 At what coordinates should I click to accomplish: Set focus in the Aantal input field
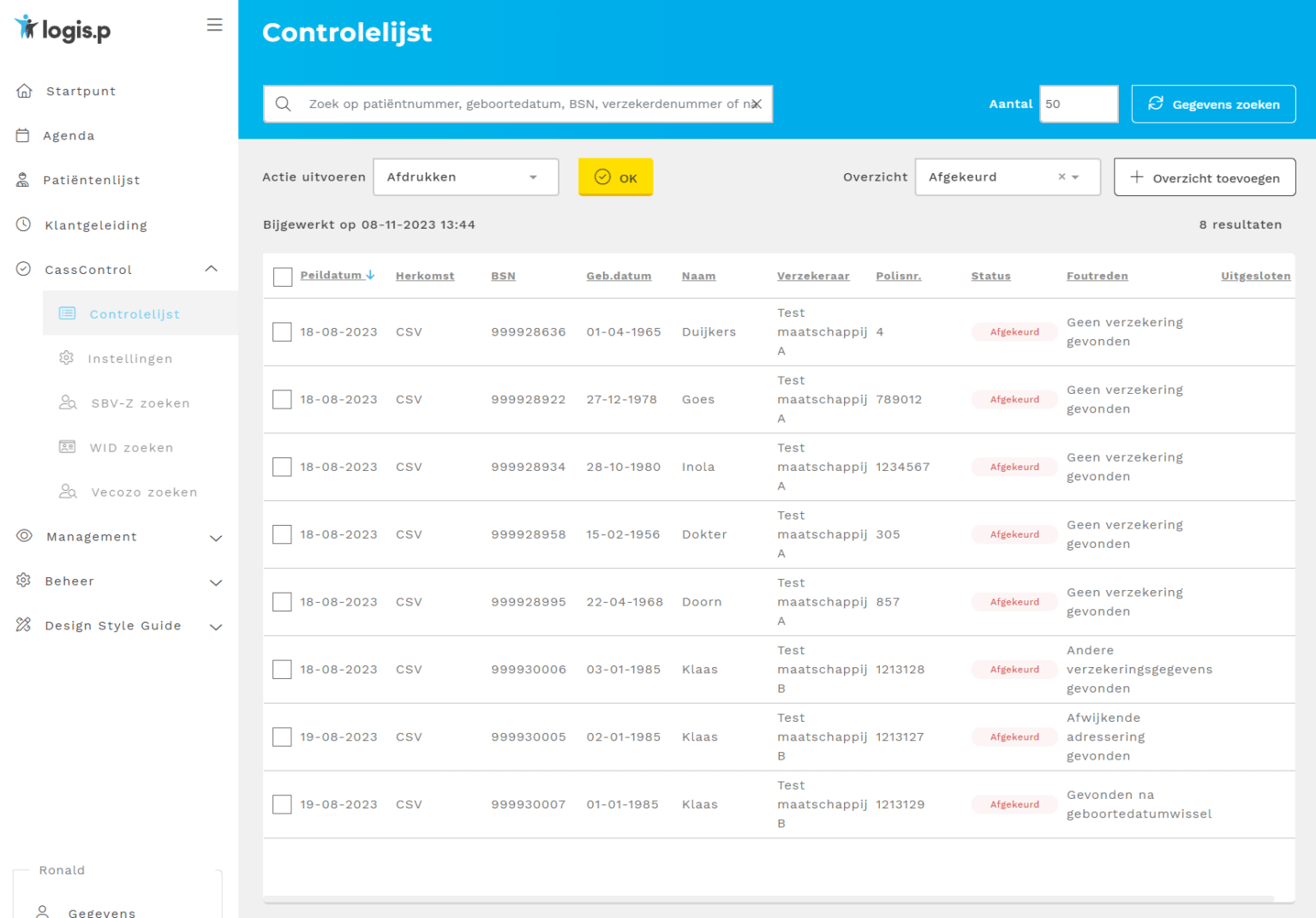click(x=1079, y=104)
